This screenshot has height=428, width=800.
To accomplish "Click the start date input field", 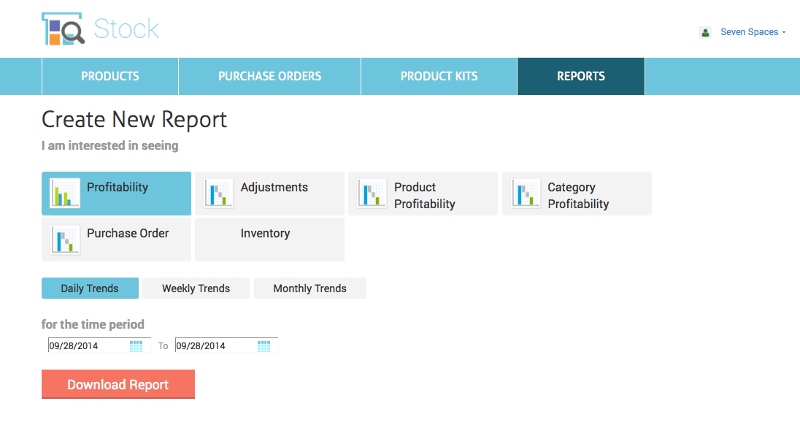I will [x=87, y=346].
